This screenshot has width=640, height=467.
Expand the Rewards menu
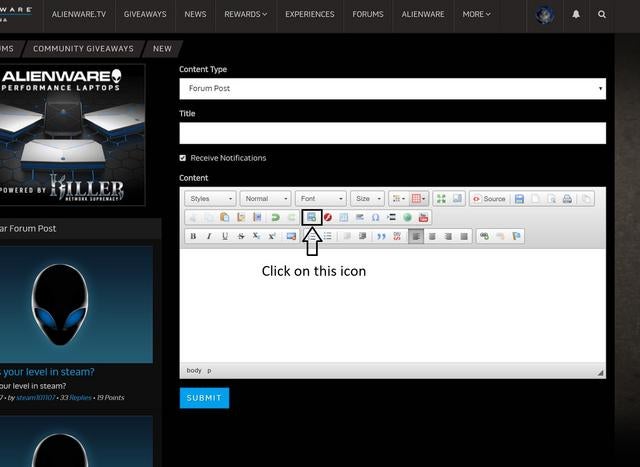point(246,14)
